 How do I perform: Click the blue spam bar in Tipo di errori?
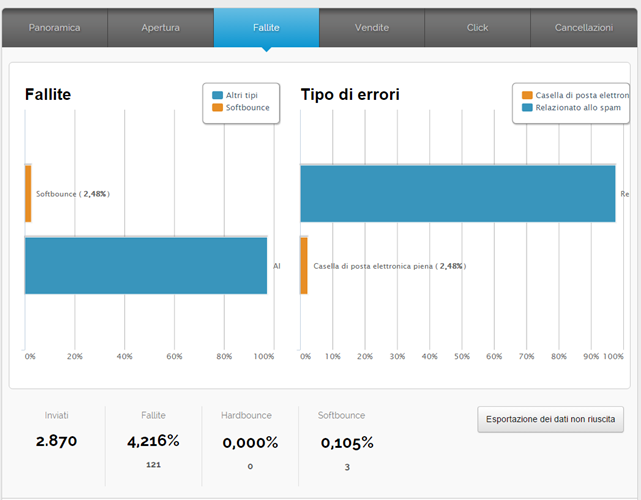point(458,194)
